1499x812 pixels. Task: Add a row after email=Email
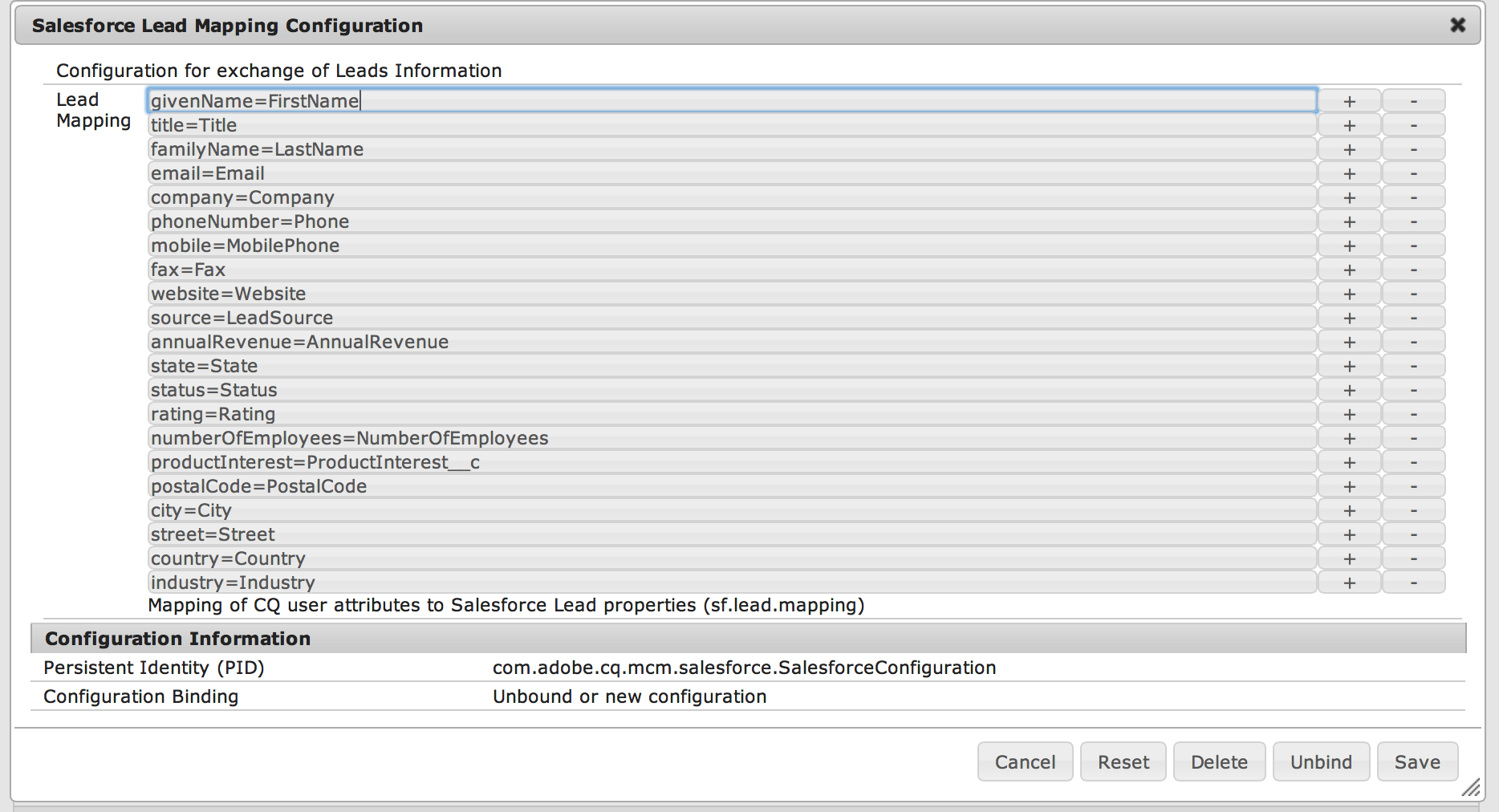click(1350, 173)
